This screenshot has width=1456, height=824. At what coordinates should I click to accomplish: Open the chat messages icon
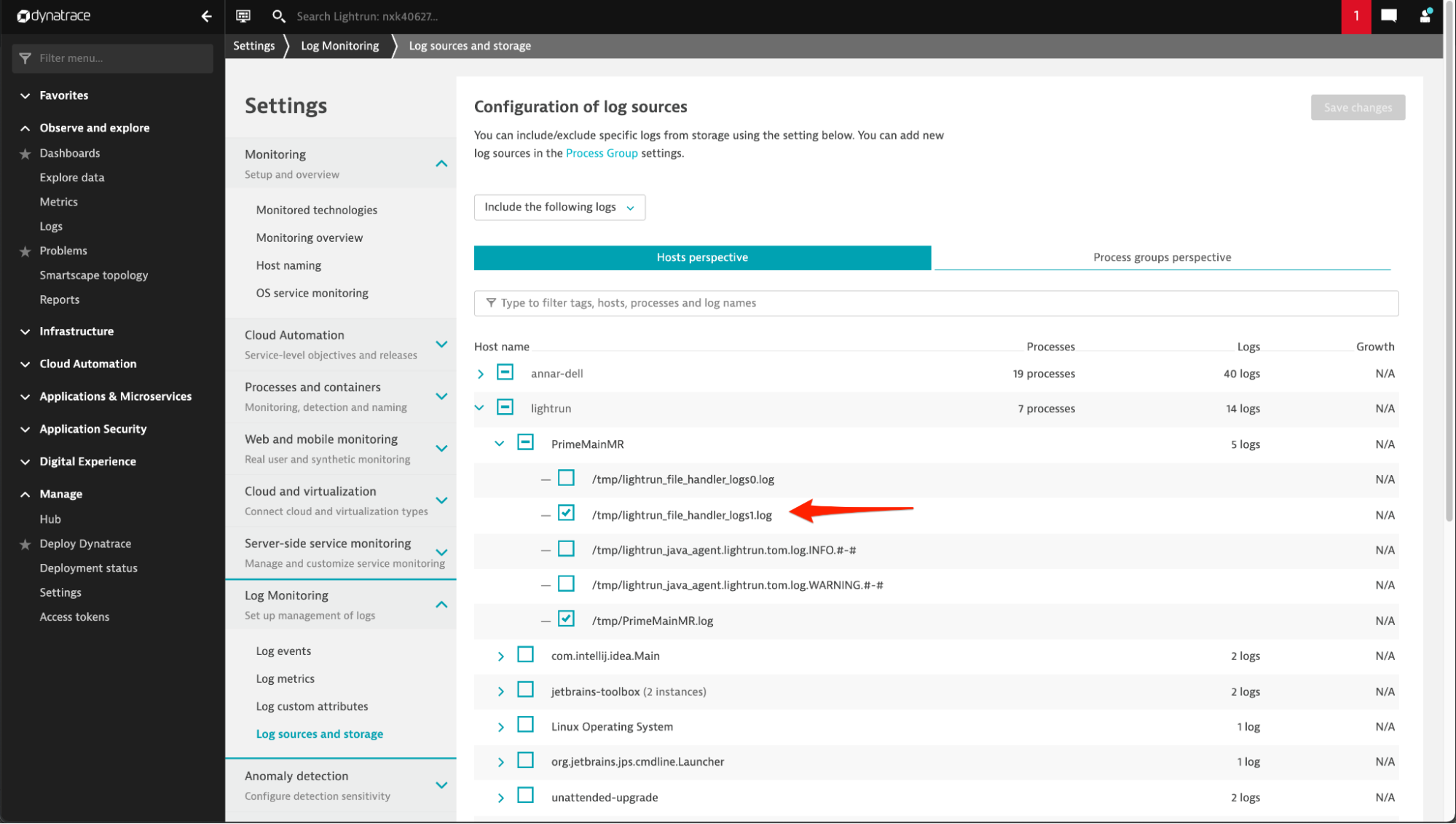[1388, 16]
